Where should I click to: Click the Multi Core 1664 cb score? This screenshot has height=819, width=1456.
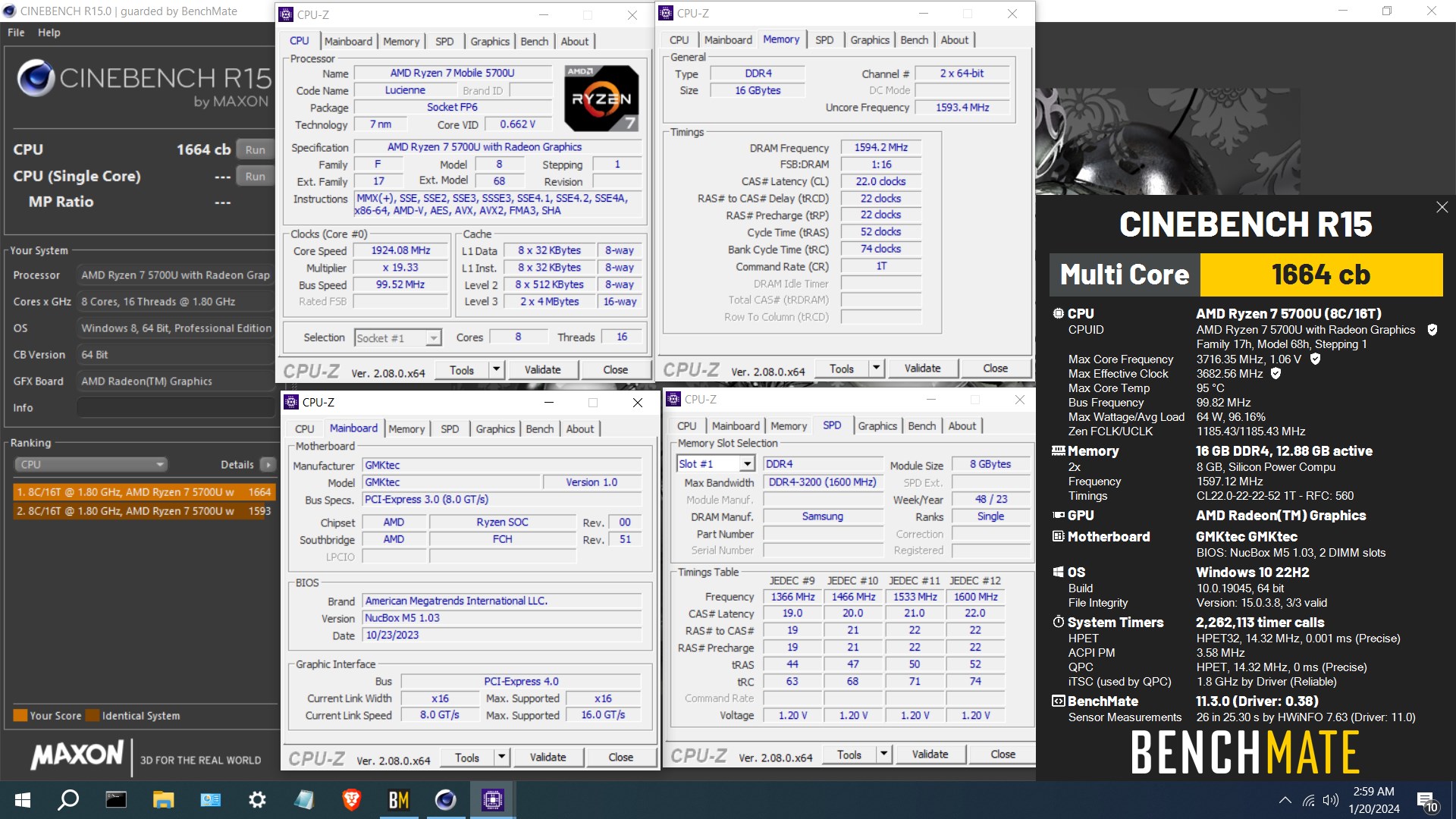(1321, 275)
